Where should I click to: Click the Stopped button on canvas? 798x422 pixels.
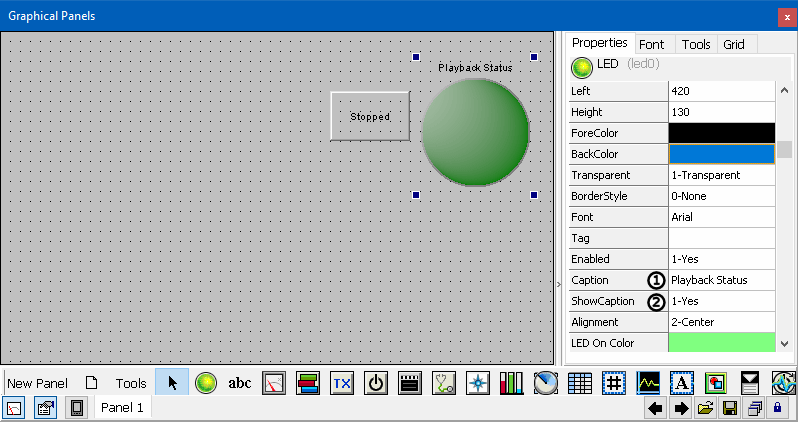[x=370, y=116]
